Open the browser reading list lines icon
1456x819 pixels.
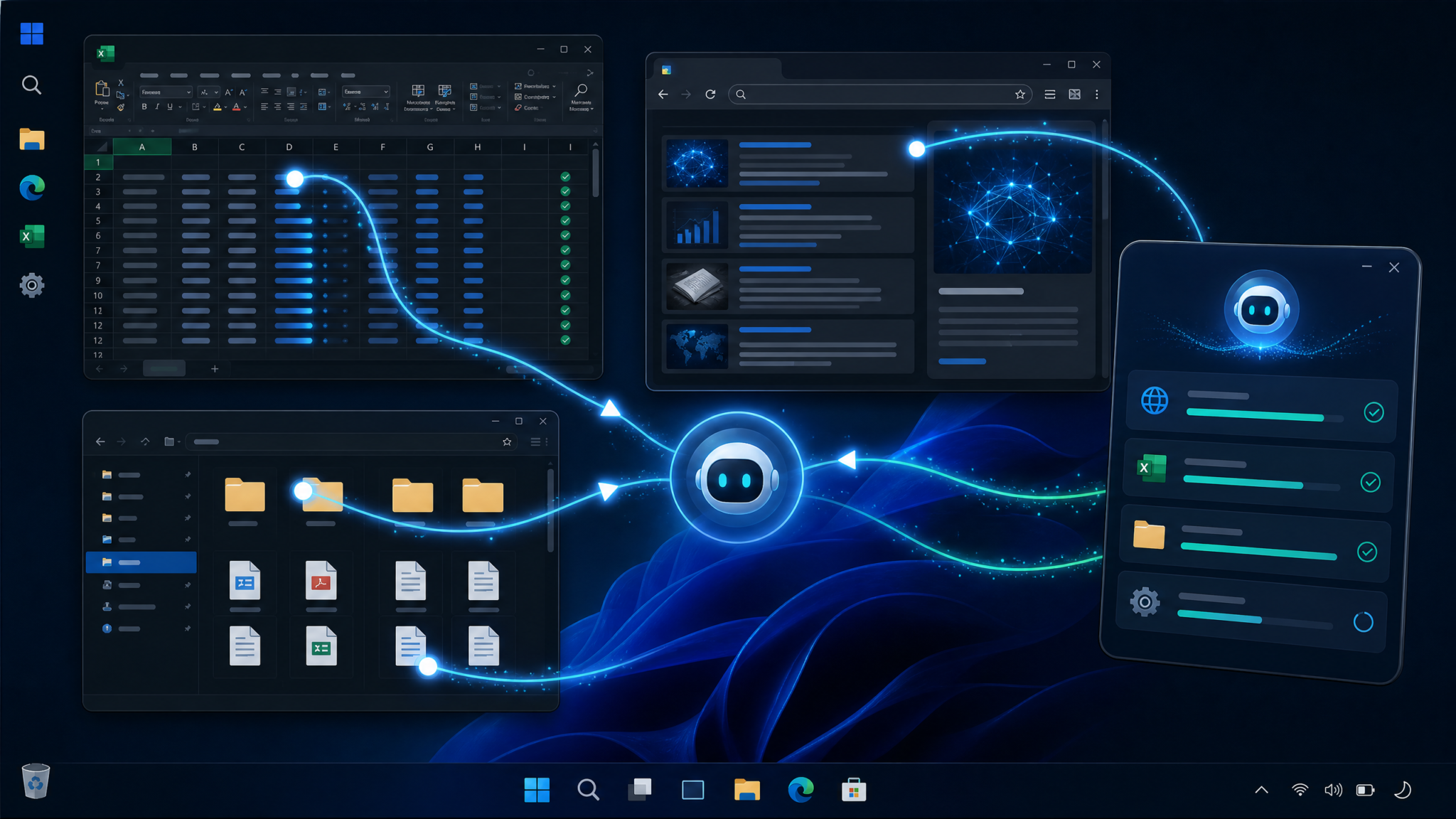(x=1049, y=94)
